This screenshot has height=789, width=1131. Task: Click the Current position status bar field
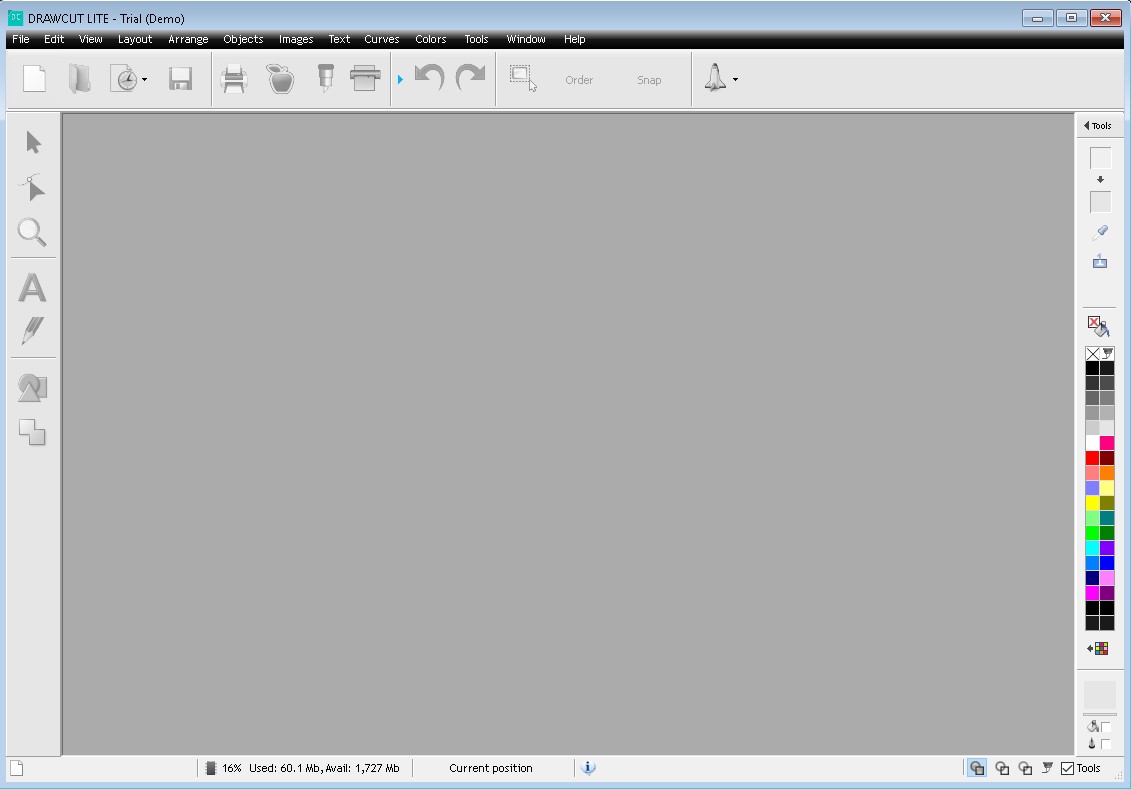(490, 768)
